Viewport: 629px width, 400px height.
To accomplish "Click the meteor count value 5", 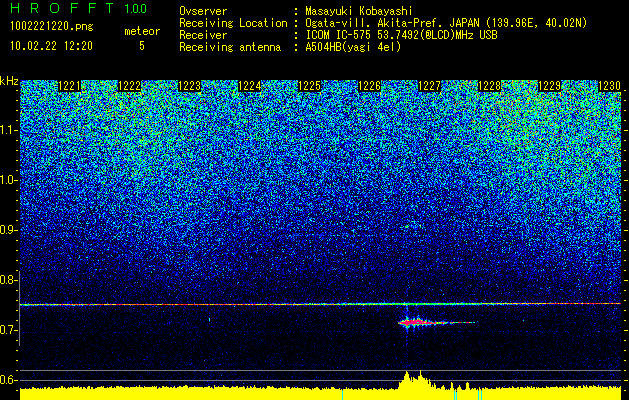I will (142, 46).
